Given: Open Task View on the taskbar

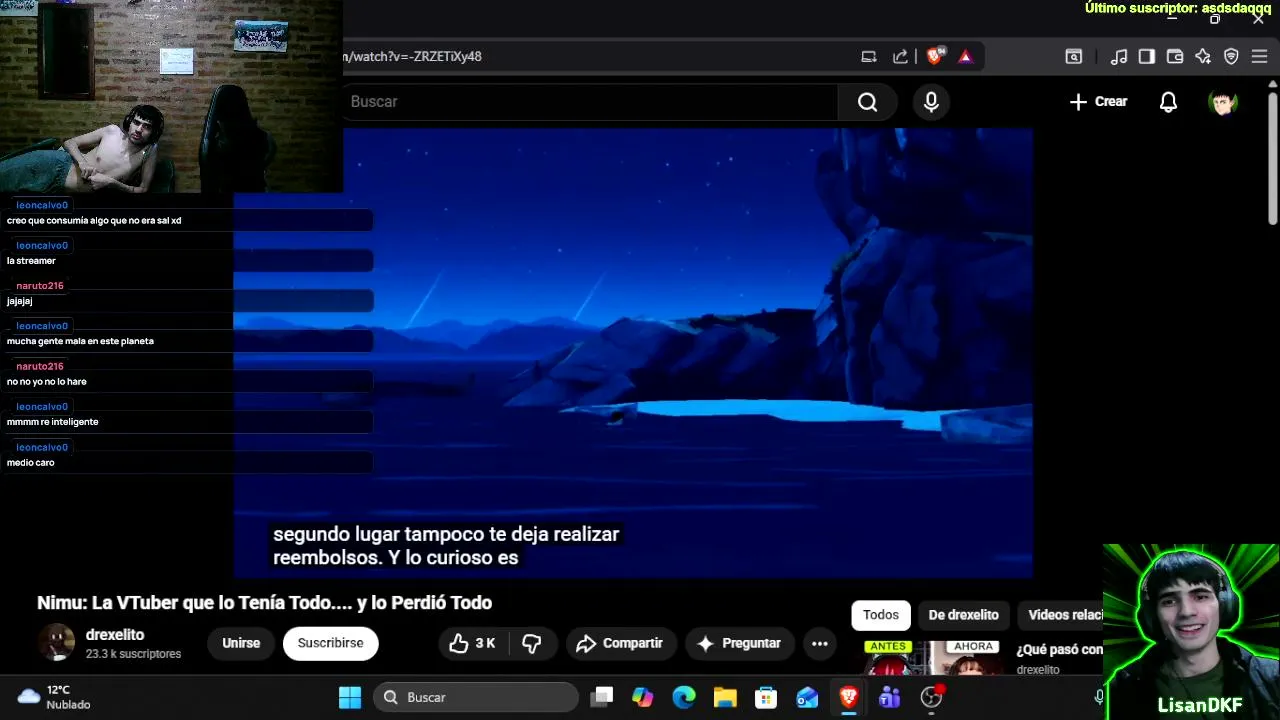Looking at the screenshot, I should (x=601, y=697).
